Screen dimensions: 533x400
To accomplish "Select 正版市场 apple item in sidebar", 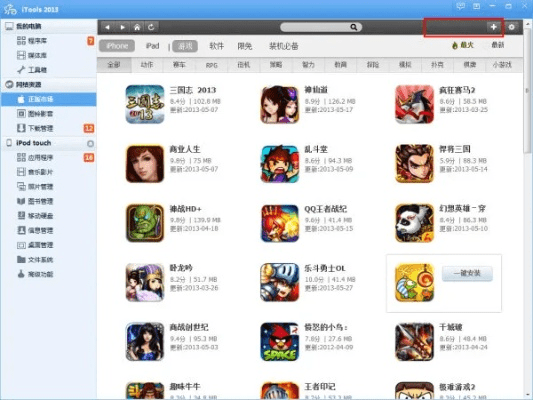I will (49, 99).
